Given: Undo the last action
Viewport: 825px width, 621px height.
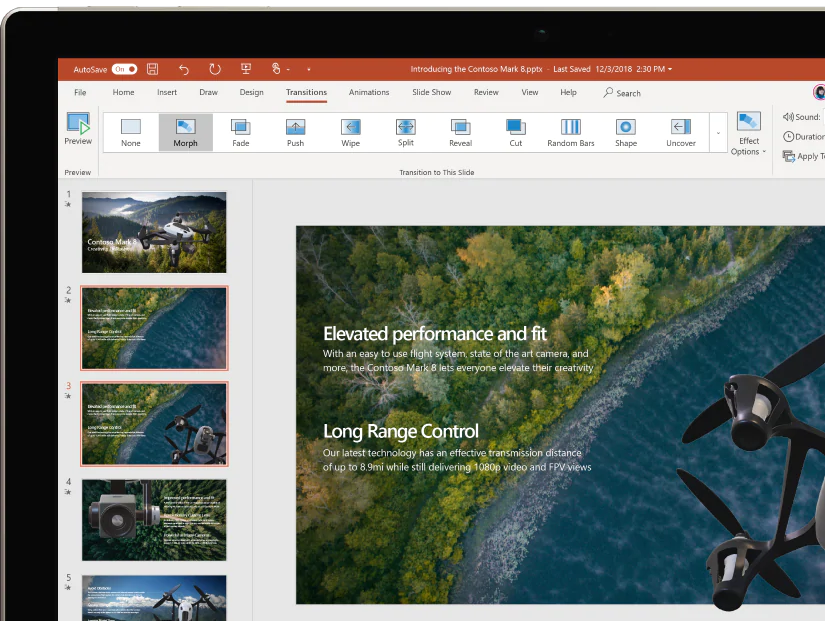Looking at the screenshot, I should pos(183,69).
